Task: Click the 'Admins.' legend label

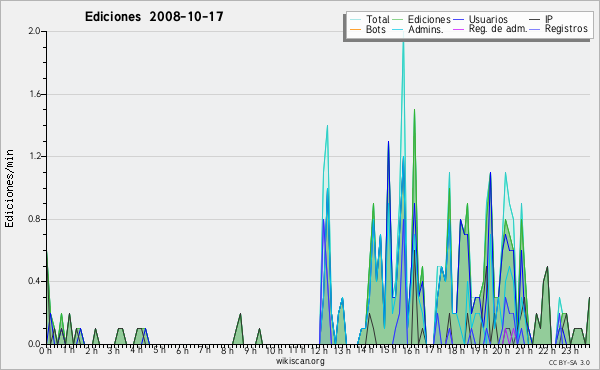Action: click(x=426, y=29)
